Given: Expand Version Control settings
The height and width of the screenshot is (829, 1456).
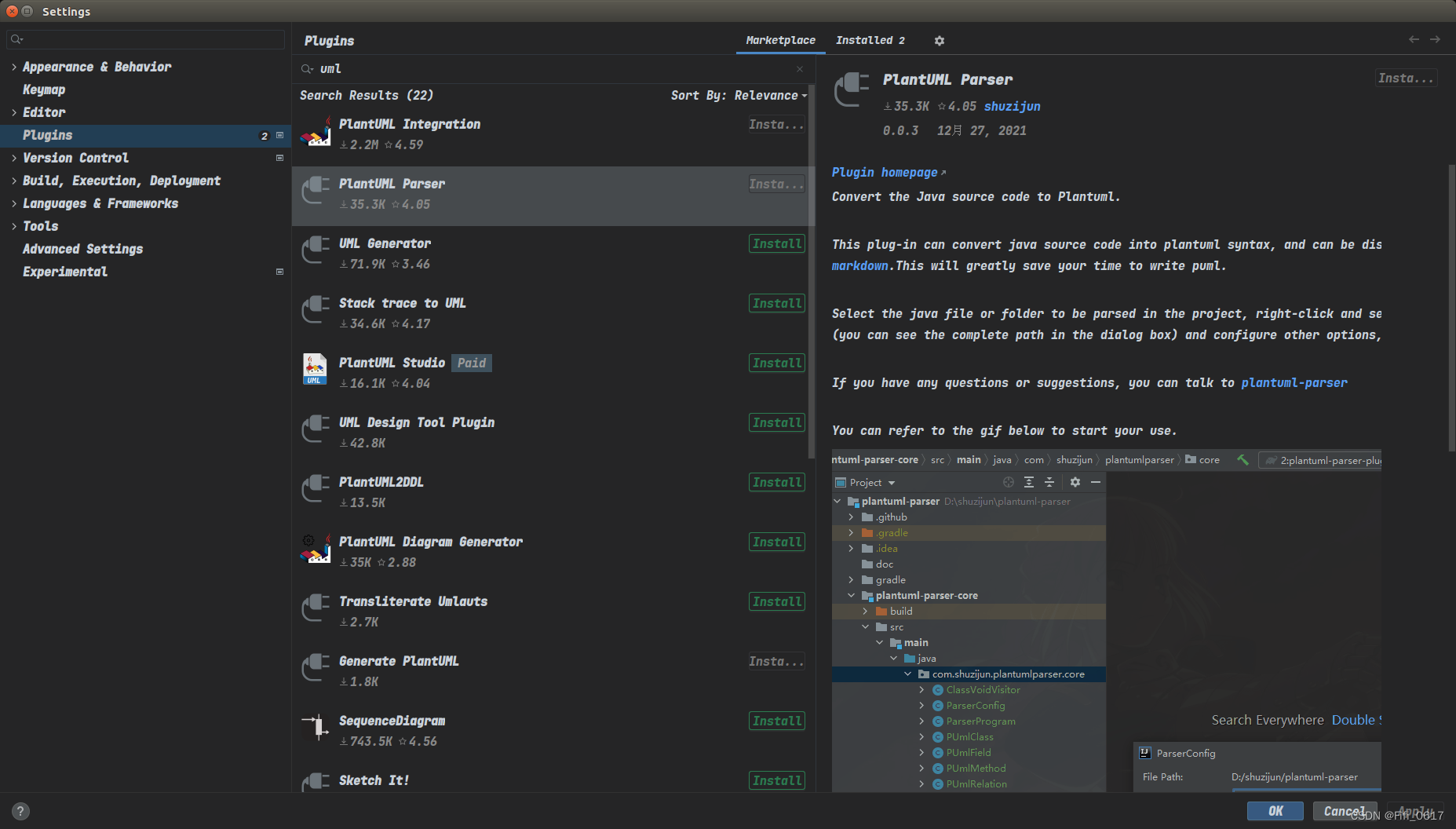Looking at the screenshot, I should (x=14, y=159).
